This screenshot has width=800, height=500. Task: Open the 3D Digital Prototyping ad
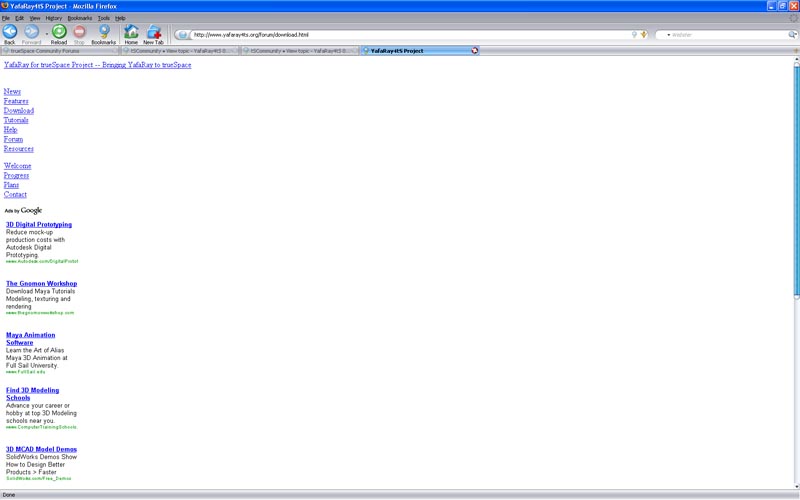click(x=39, y=224)
